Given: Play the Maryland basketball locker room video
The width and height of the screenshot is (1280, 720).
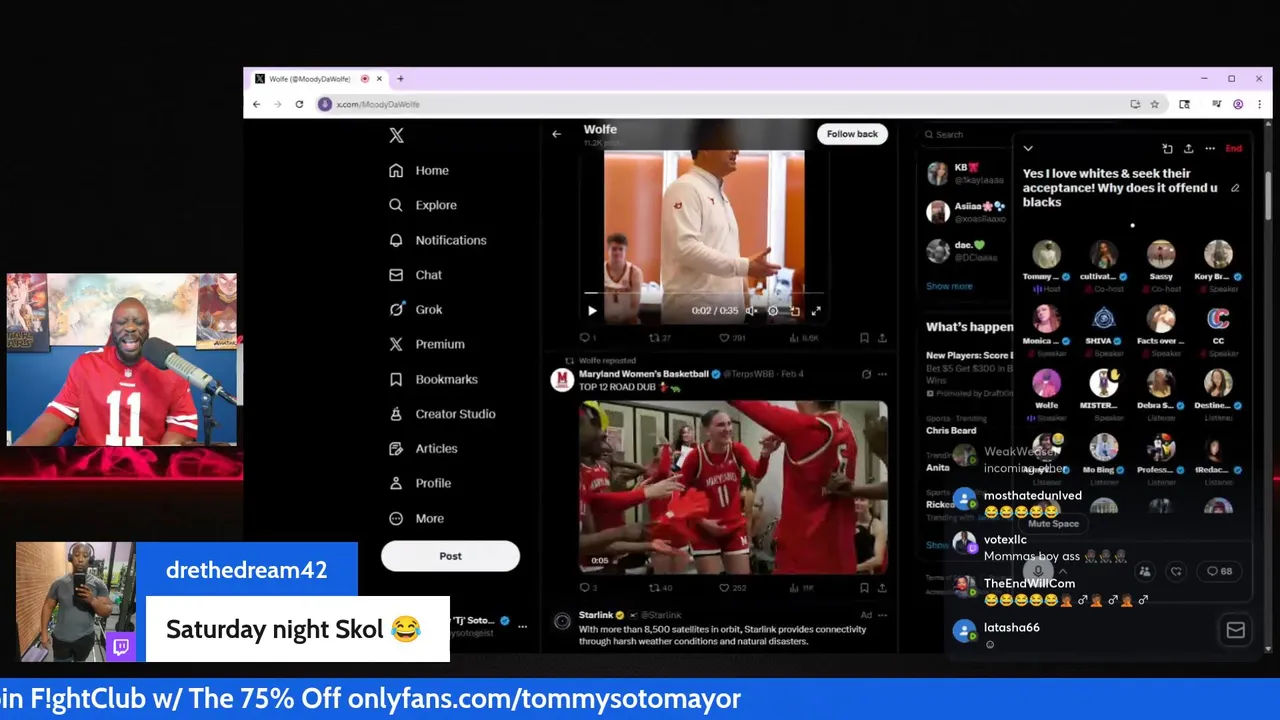Looking at the screenshot, I should [733, 487].
